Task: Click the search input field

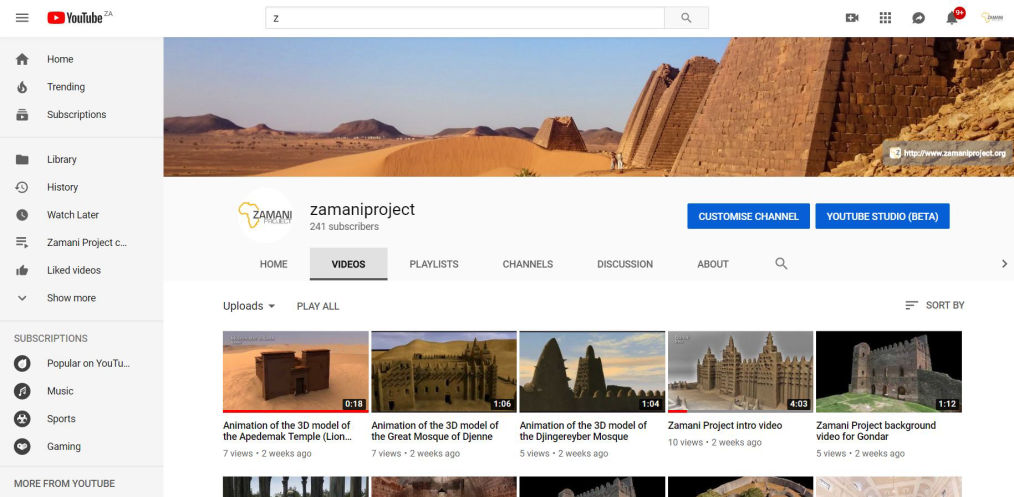Action: pos(465,18)
